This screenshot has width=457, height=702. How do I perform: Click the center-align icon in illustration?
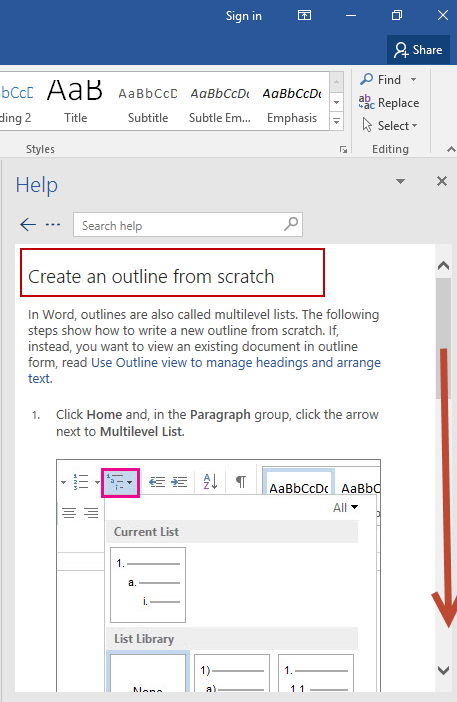[69, 513]
